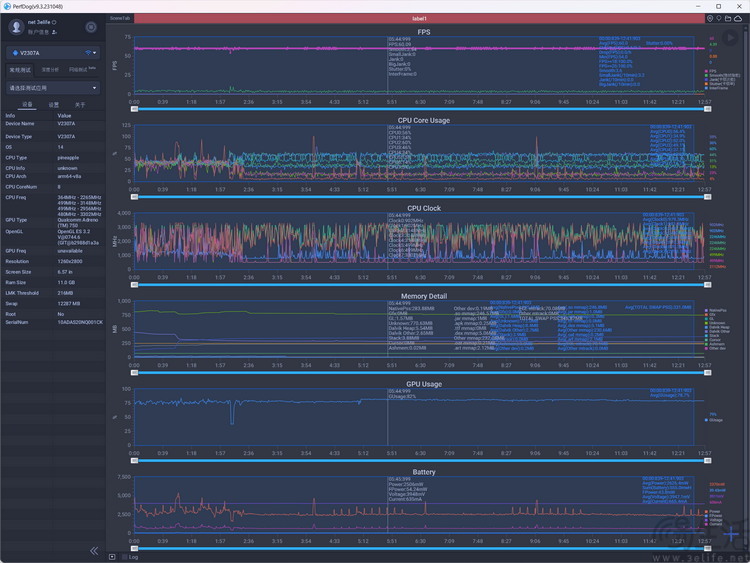Click the right handle of the GPU Usage slider
This screenshot has height=563, width=750.
[x=707, y=461]
